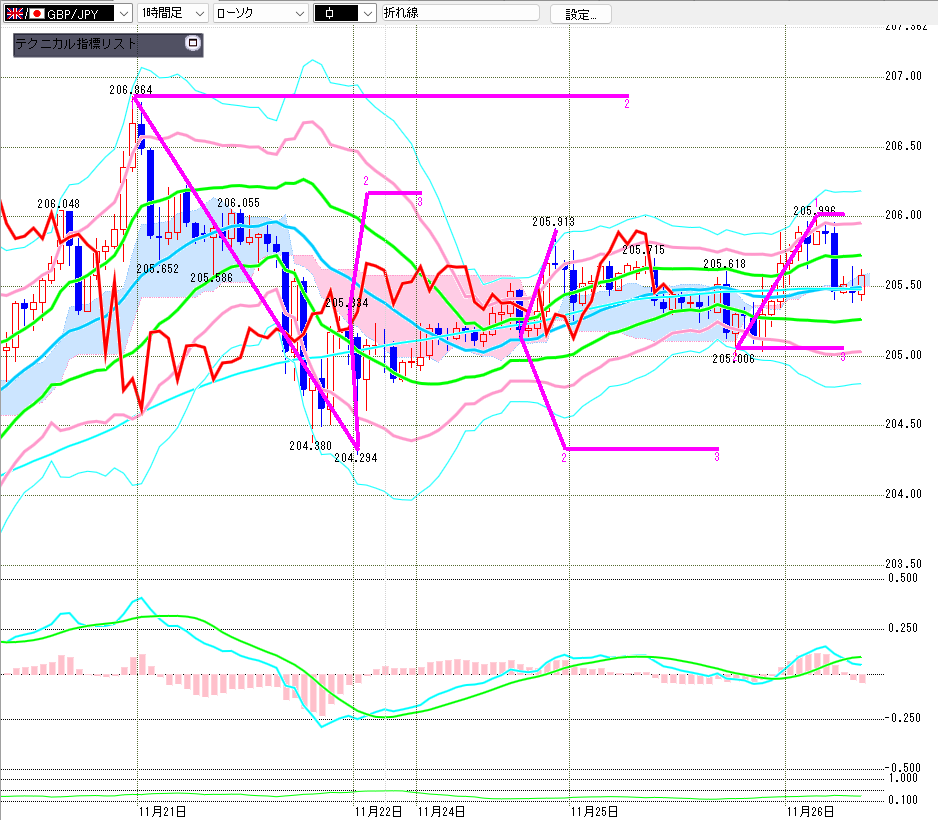The image size is (938, 820).
Task: Click the 中 symbol in black selector
Action: point(335,13)
